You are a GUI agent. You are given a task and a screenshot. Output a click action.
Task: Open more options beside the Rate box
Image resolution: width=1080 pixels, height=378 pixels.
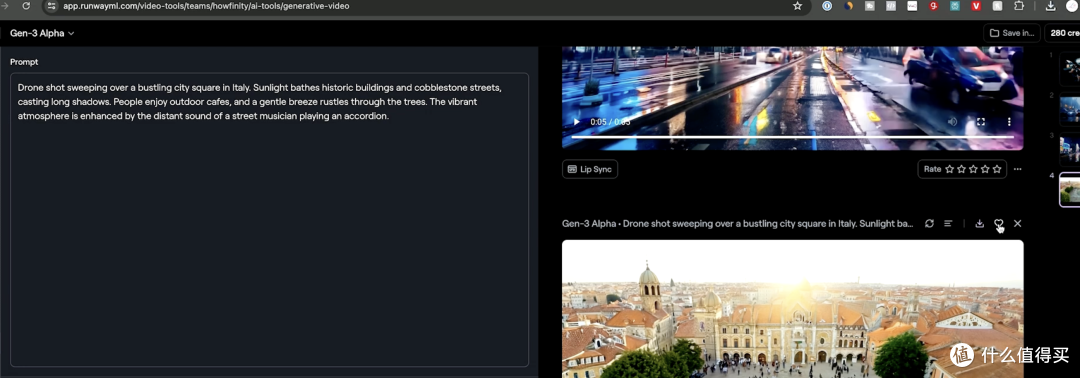pos(1017,169)
